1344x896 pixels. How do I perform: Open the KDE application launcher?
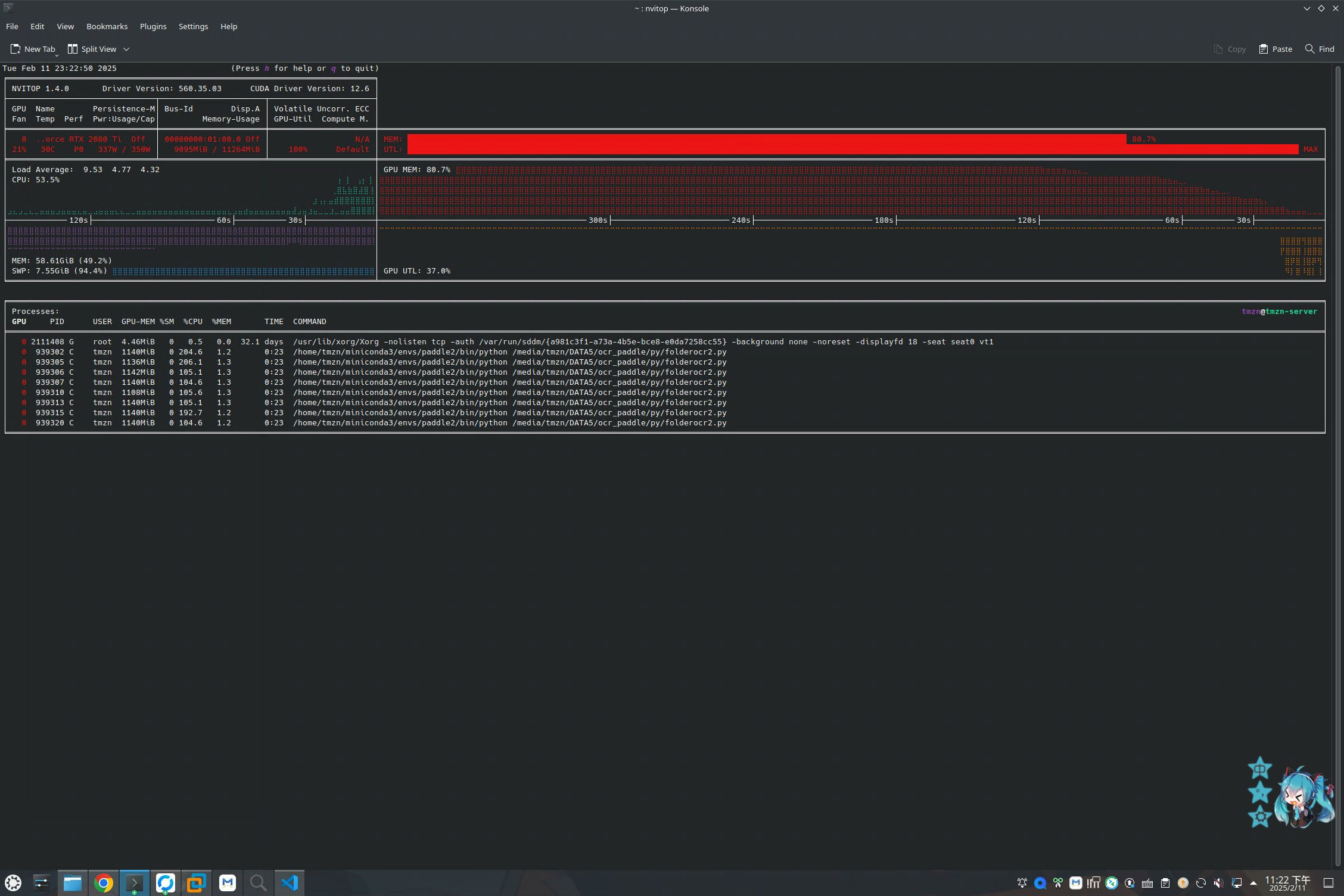pos(13,882)
